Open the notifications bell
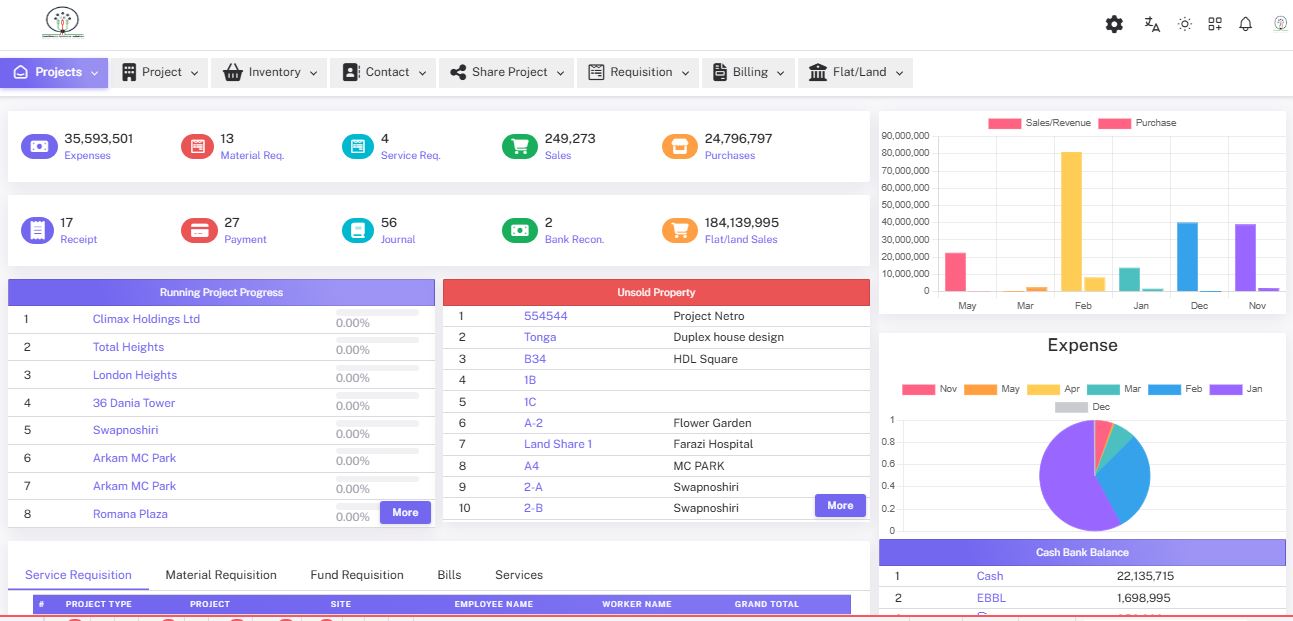 coord(1245,24)
